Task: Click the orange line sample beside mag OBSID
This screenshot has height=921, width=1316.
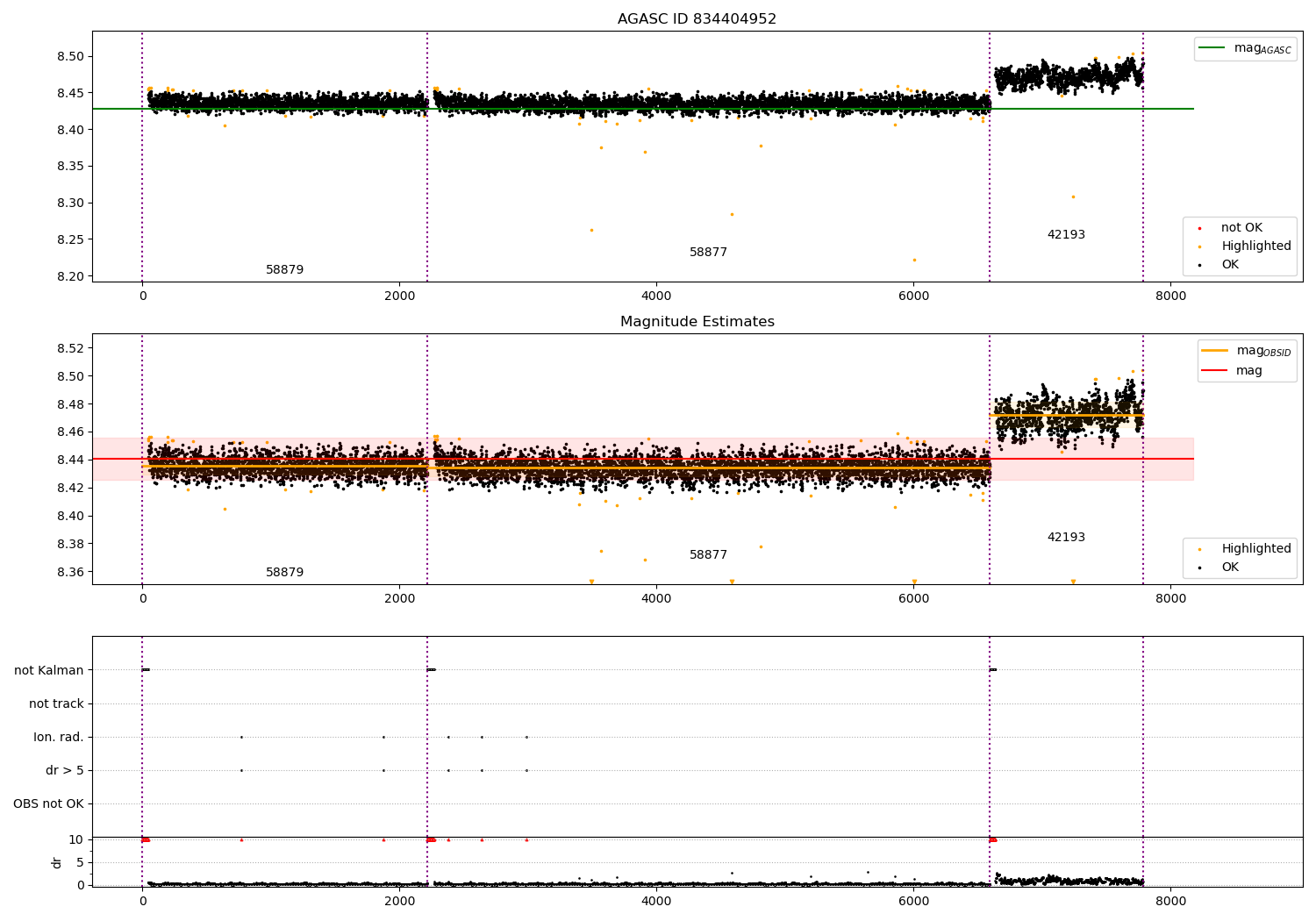Action: [1215, 351]
